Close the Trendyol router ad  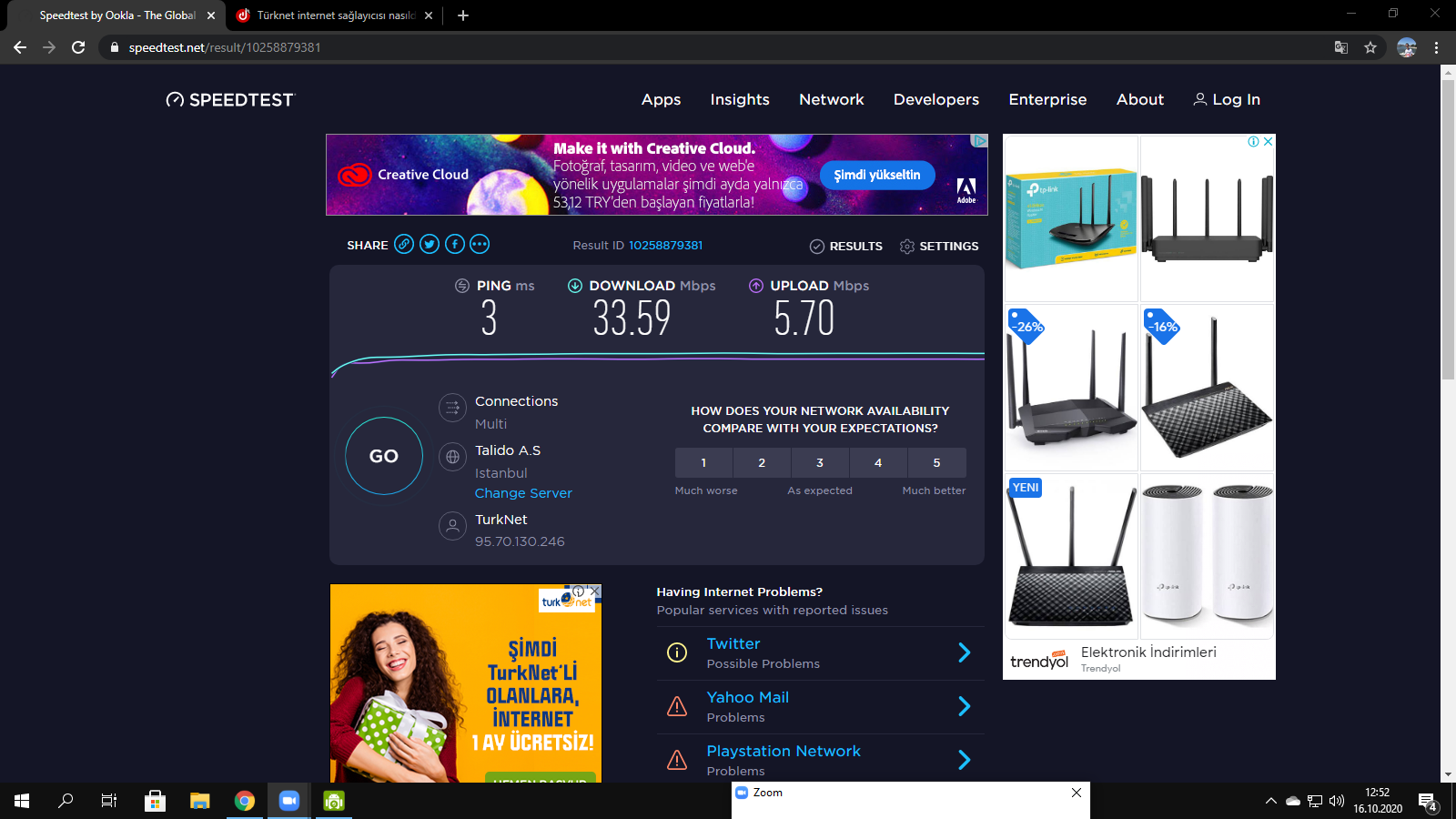(1268, 141)
